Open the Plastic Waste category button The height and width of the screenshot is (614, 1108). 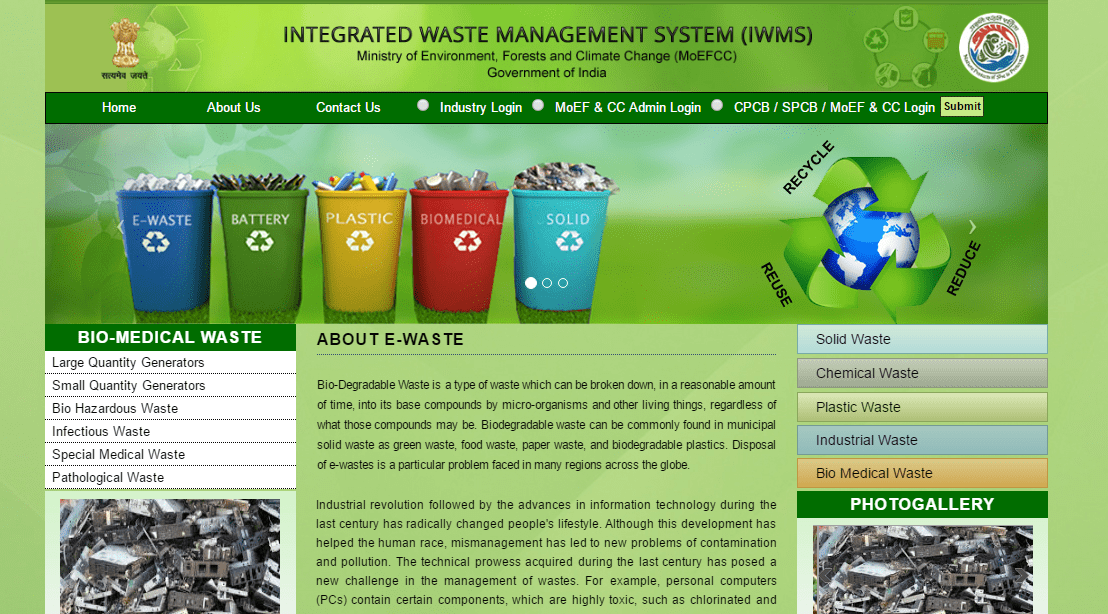pos(922,407)
